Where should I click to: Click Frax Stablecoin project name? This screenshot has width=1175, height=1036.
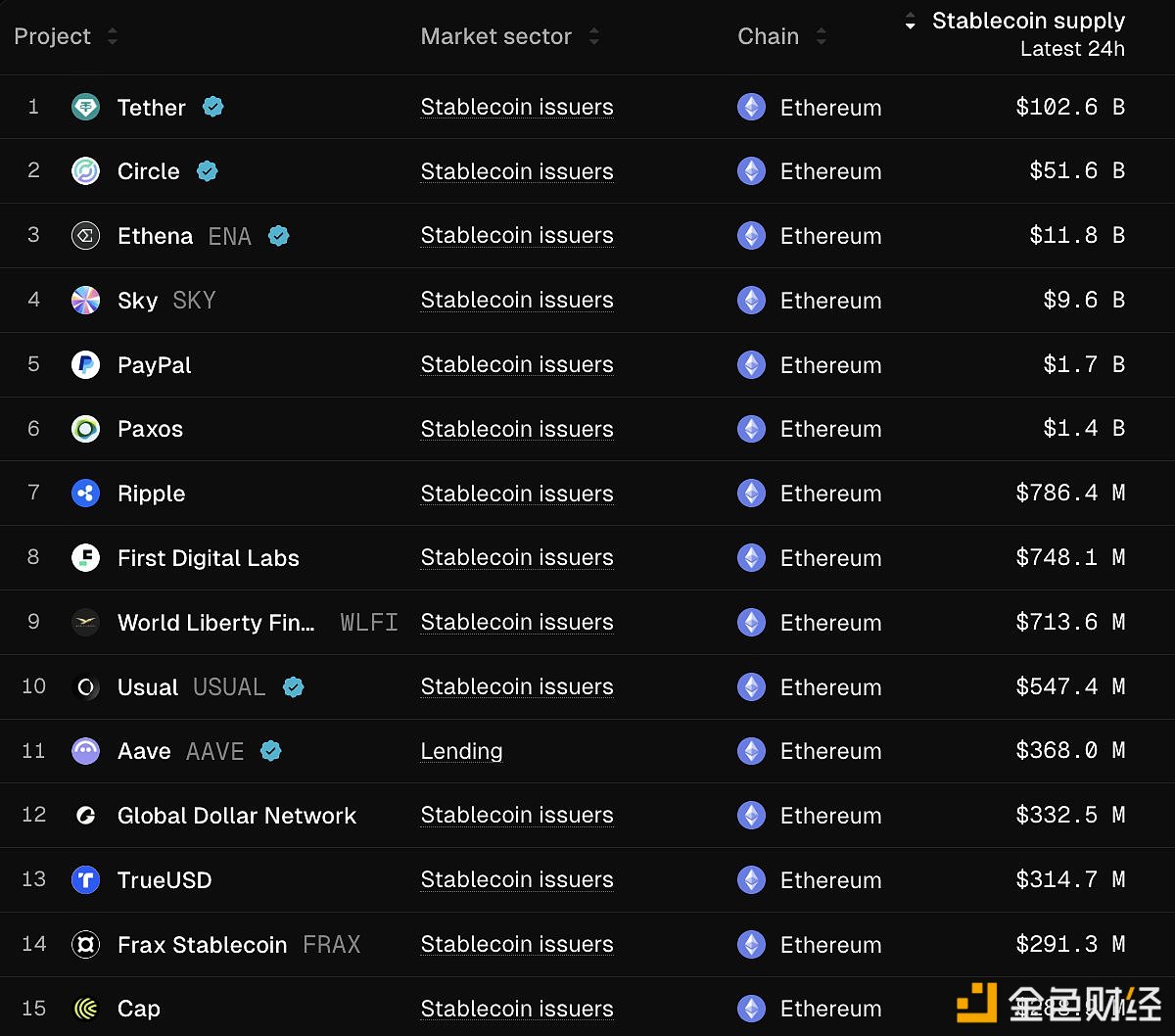(x=202, y=945)
